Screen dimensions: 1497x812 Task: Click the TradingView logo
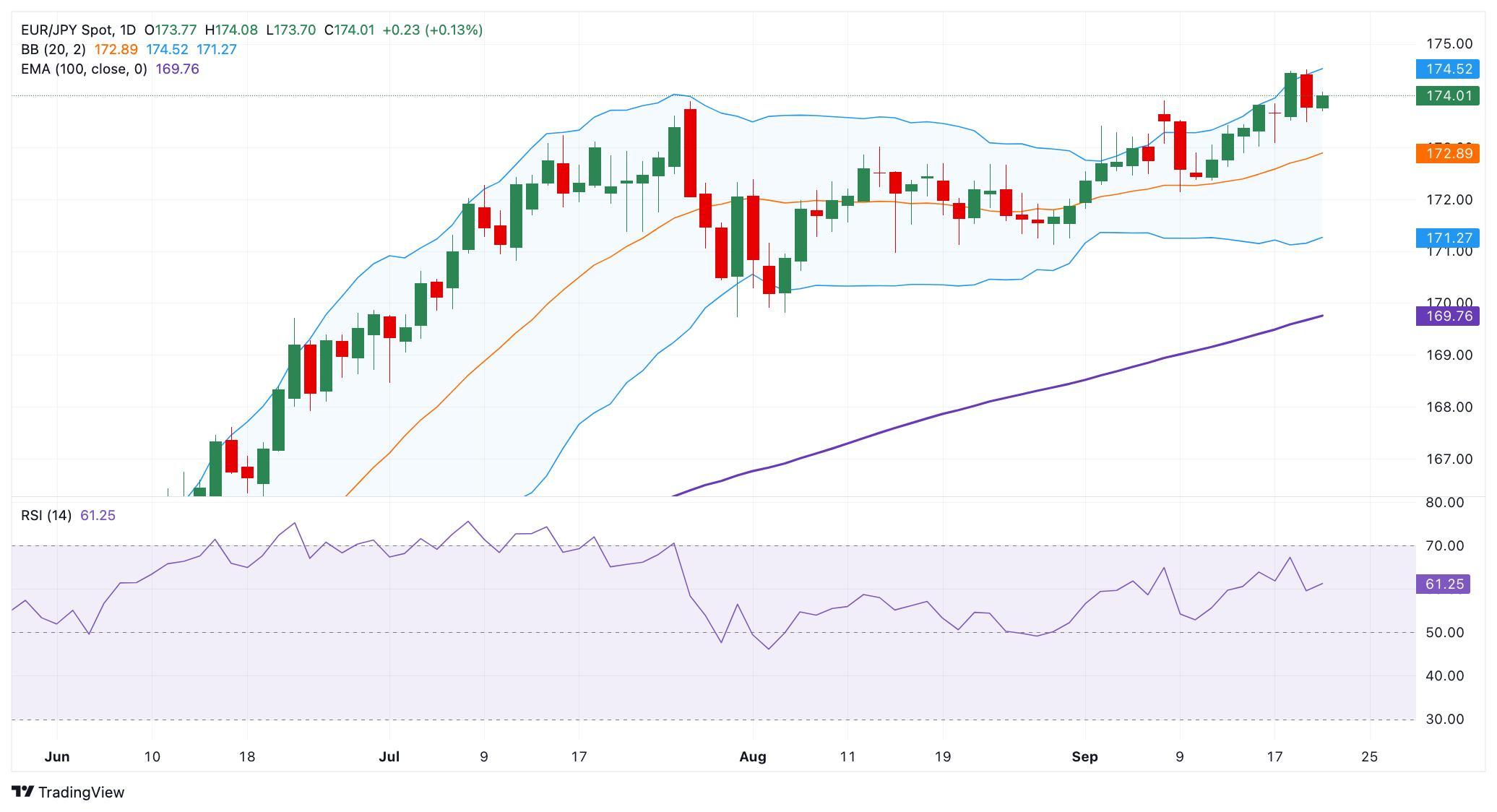[x=69, y=792]
